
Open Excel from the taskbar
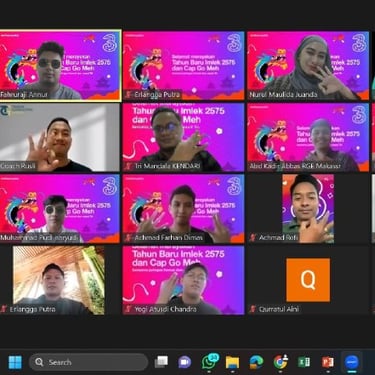coord(304,362)
